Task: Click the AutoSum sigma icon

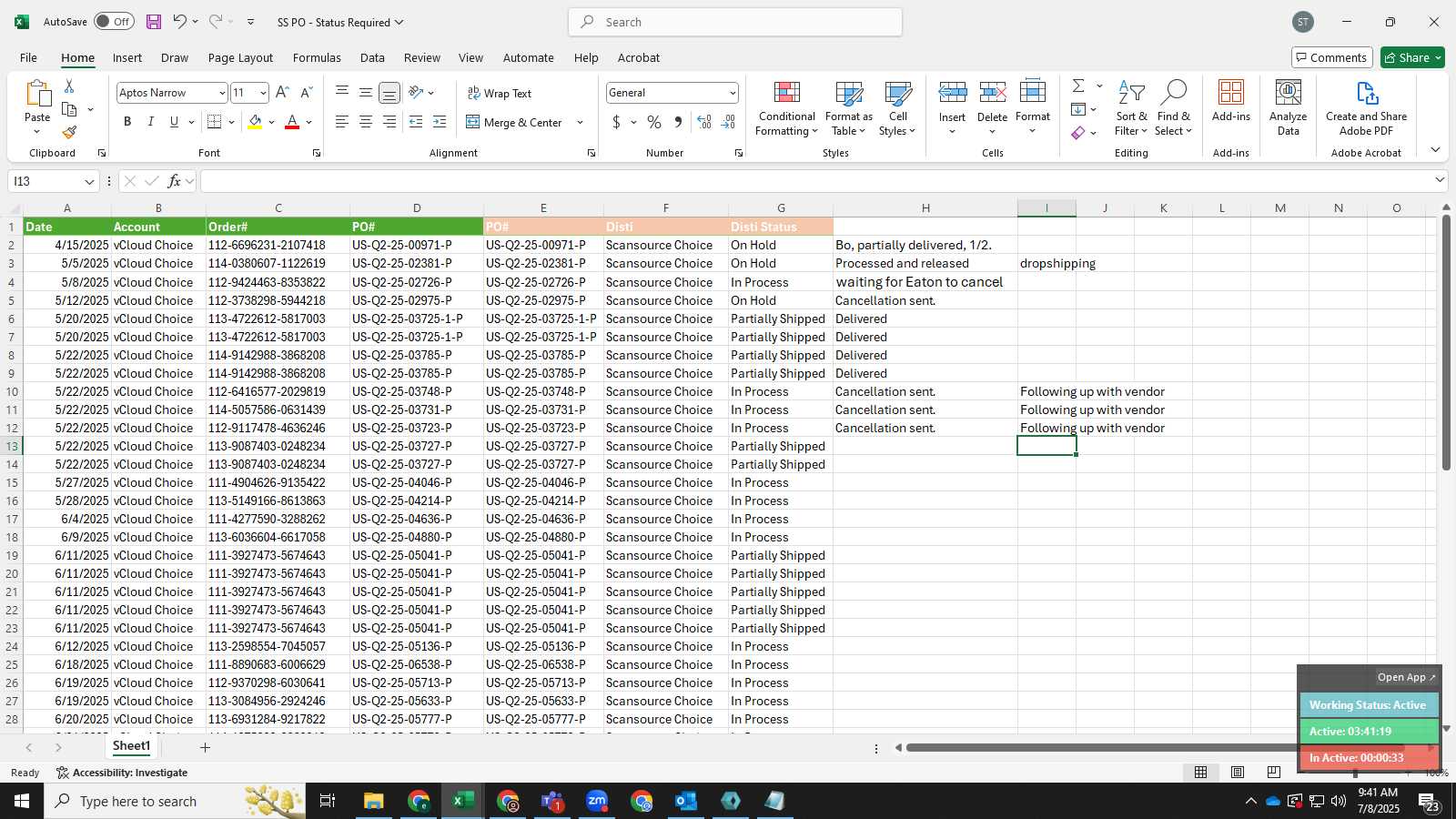Action: [1078, 86]
